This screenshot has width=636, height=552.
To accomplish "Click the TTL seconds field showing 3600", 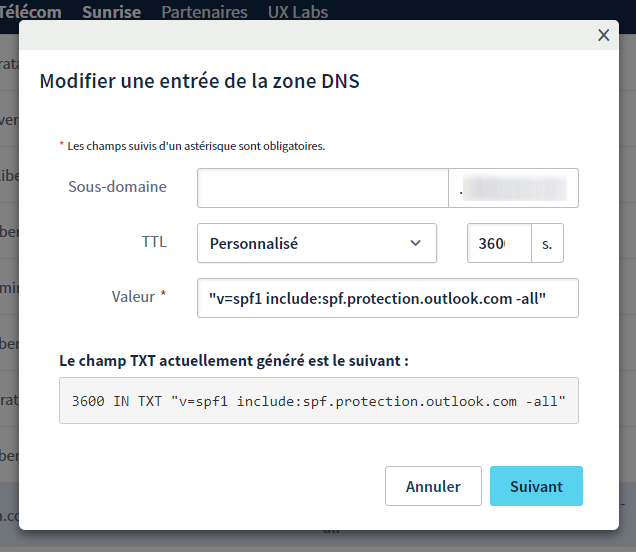I will click(498, 243).
